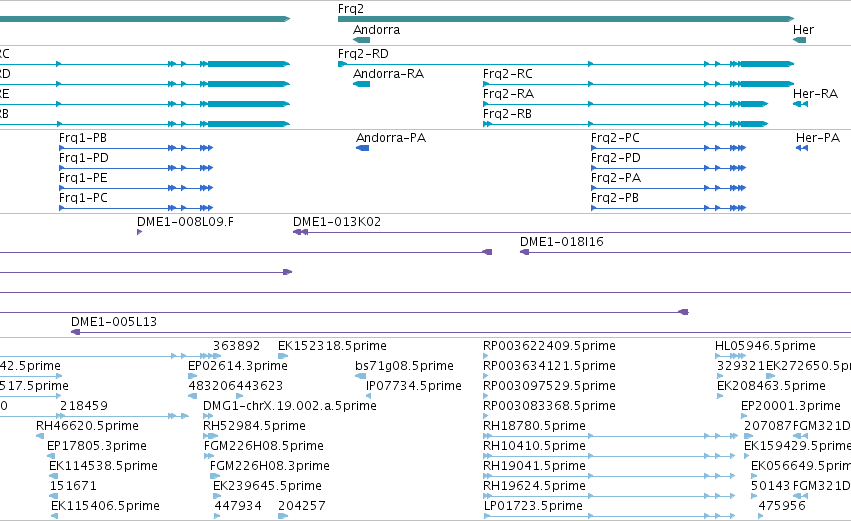
Task: Click the Her-RA transcript label
Action: [815, 94]
